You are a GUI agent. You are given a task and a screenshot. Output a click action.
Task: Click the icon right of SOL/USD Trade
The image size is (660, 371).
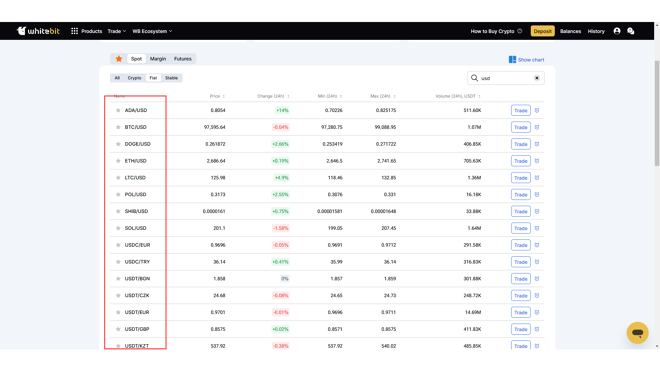pyautogui.click(x=537, y=228)
